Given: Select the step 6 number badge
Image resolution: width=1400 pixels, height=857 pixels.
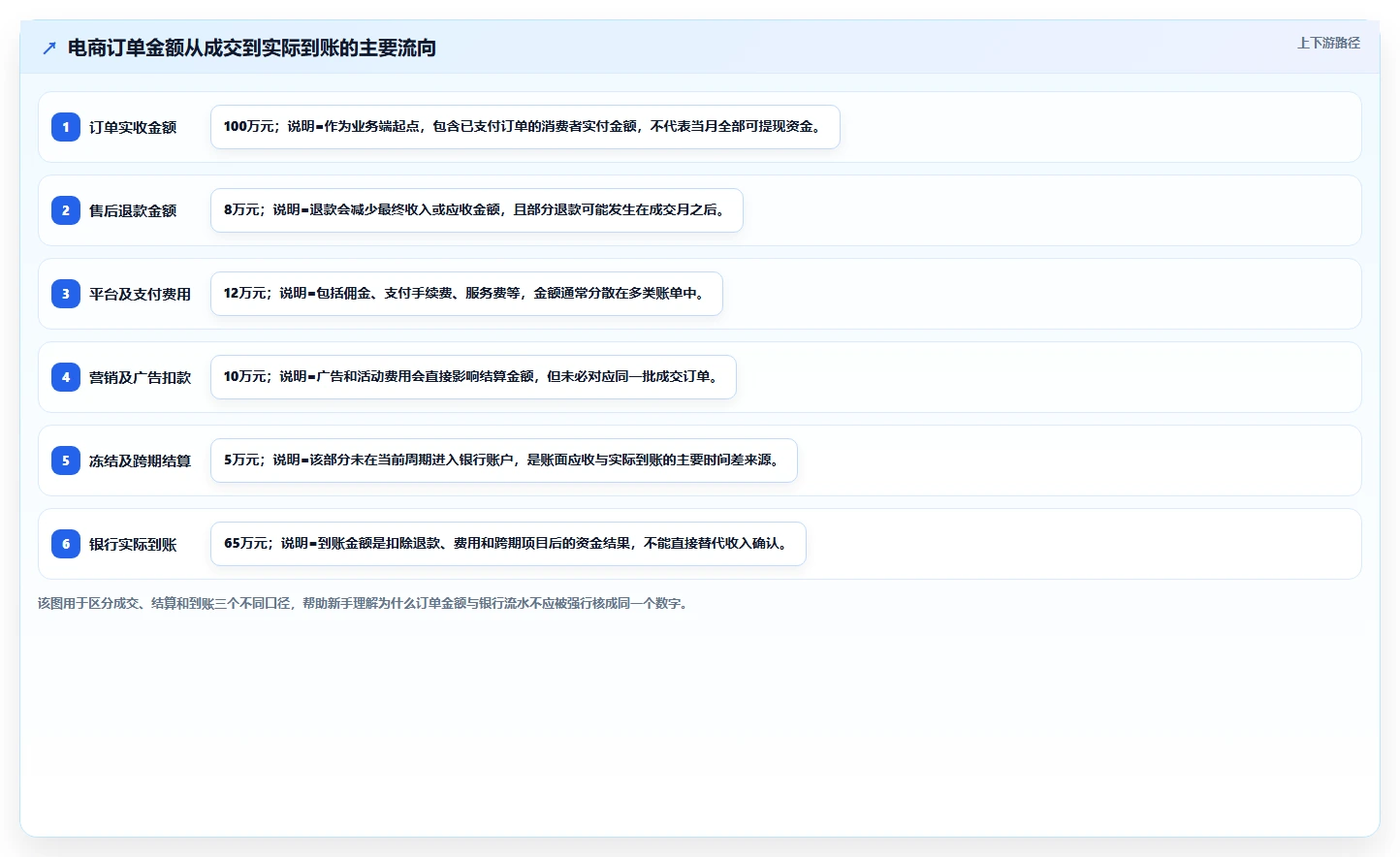Looking at the screenshot, I should pyautogui.click(x=66, y=544).
